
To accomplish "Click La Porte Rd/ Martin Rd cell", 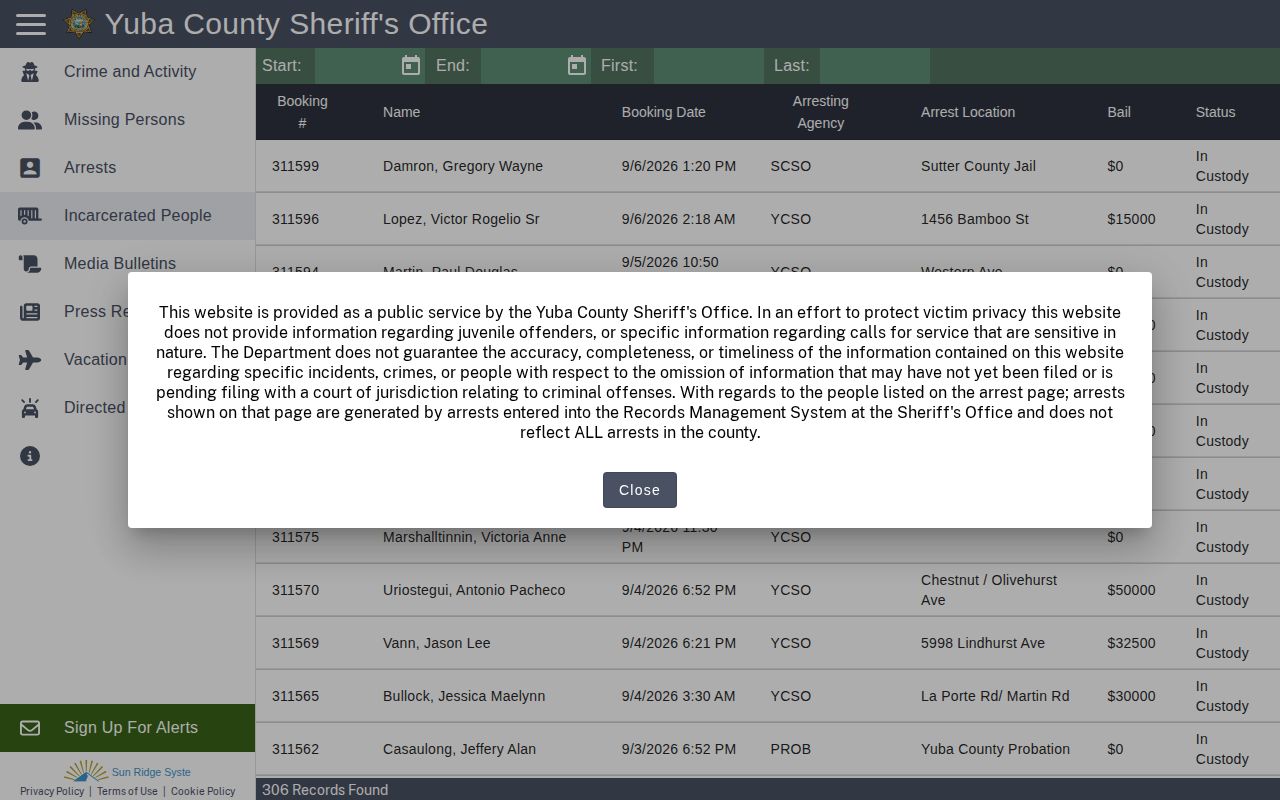I will (x=995, y=696).
